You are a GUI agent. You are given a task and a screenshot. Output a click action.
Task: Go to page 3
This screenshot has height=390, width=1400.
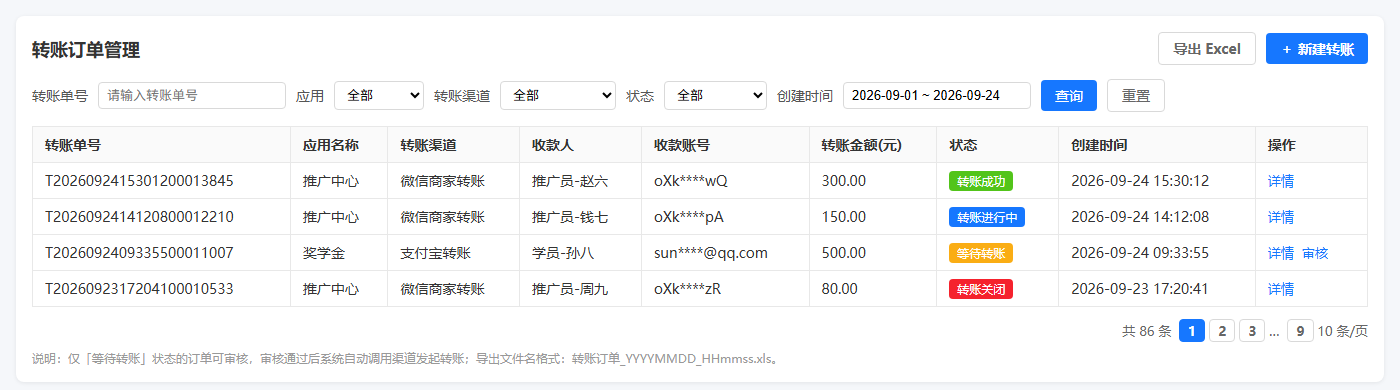1252,331
